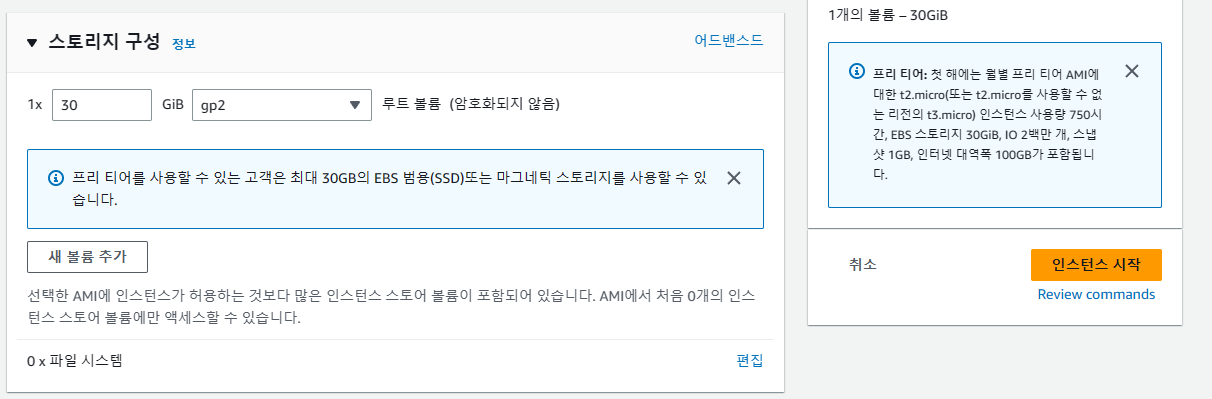Click the 스토리지 구성 heading title
Image resolution: width=1212 pixels, height=399 pixels.
104,42
